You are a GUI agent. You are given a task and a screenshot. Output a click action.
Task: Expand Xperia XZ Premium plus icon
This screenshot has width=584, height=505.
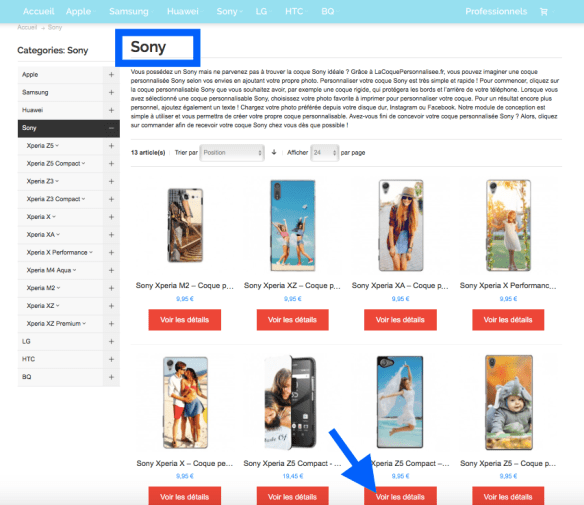111,324
